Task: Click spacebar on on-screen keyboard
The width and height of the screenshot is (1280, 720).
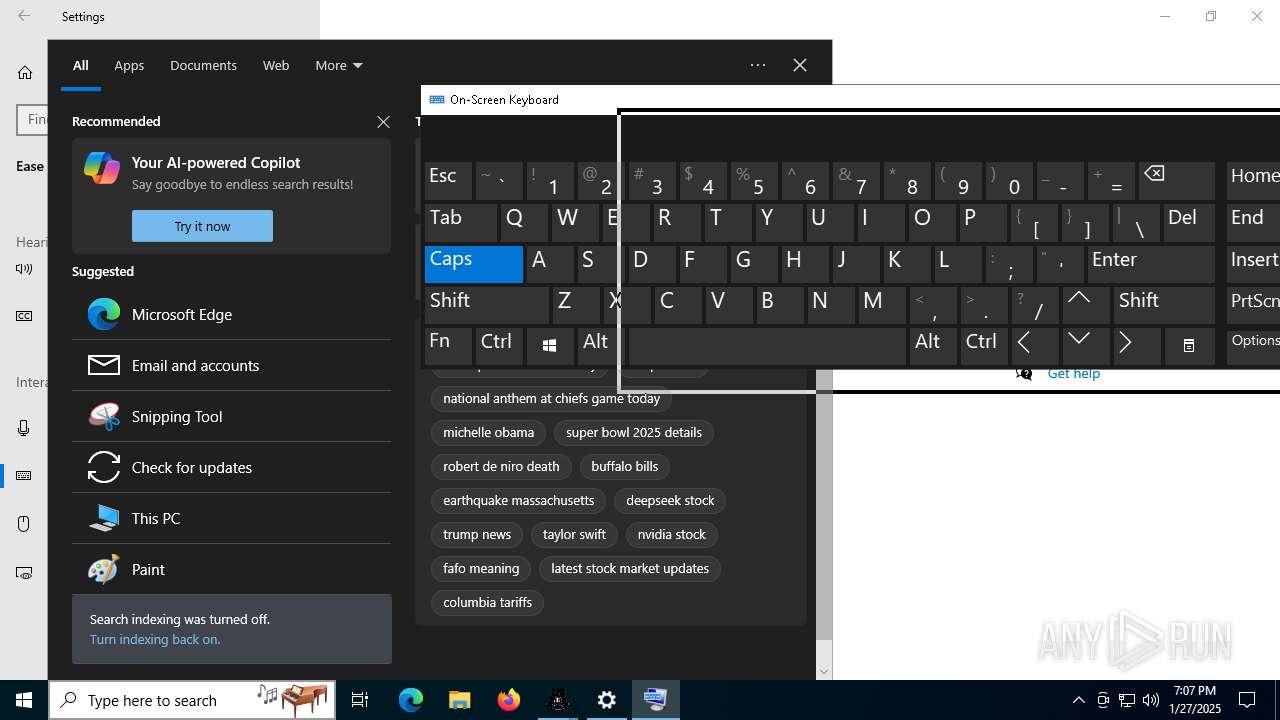Action: tap(767, 346)
